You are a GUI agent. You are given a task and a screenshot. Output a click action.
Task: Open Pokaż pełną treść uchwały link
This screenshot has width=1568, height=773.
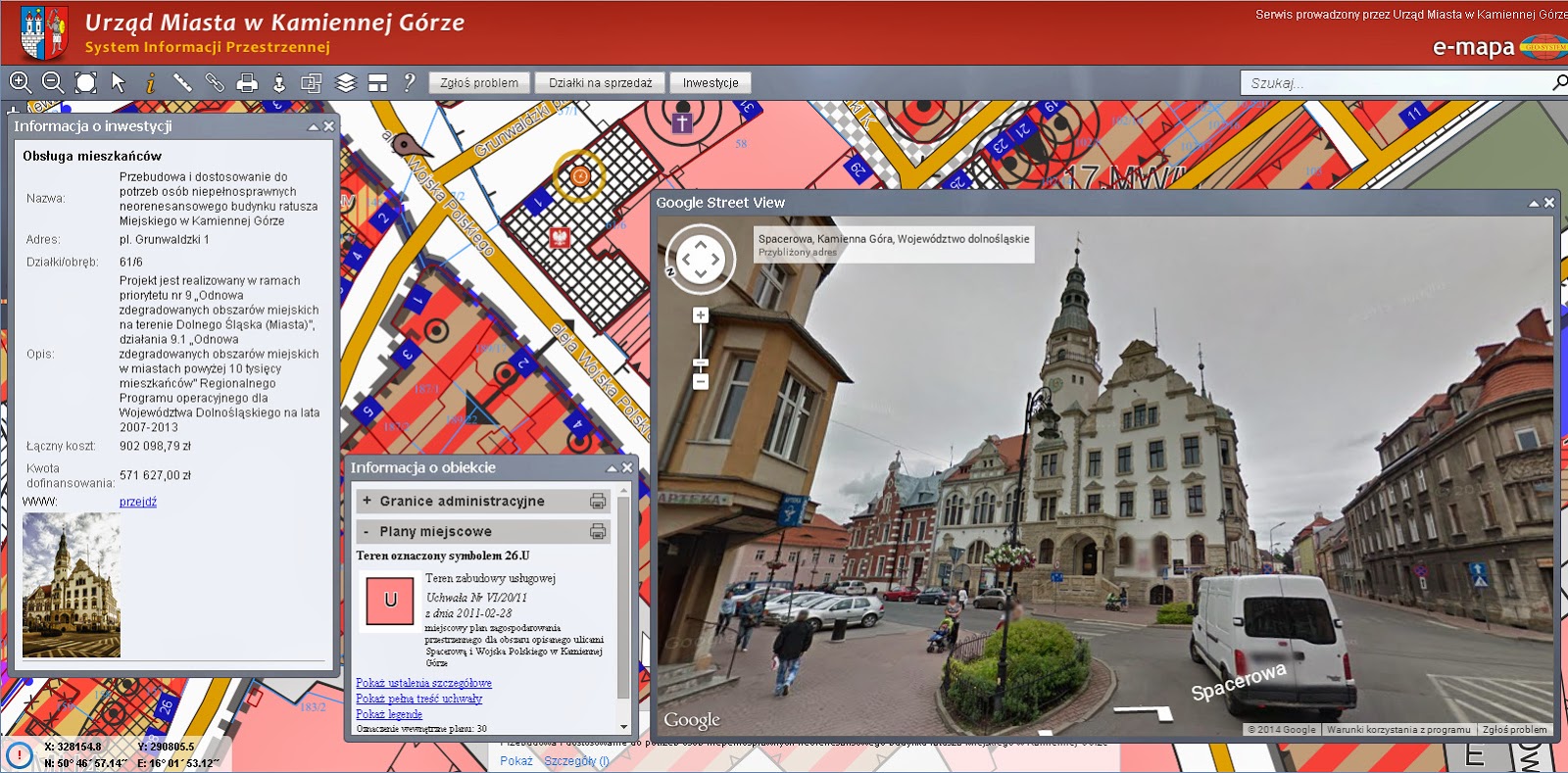point(418,699)
